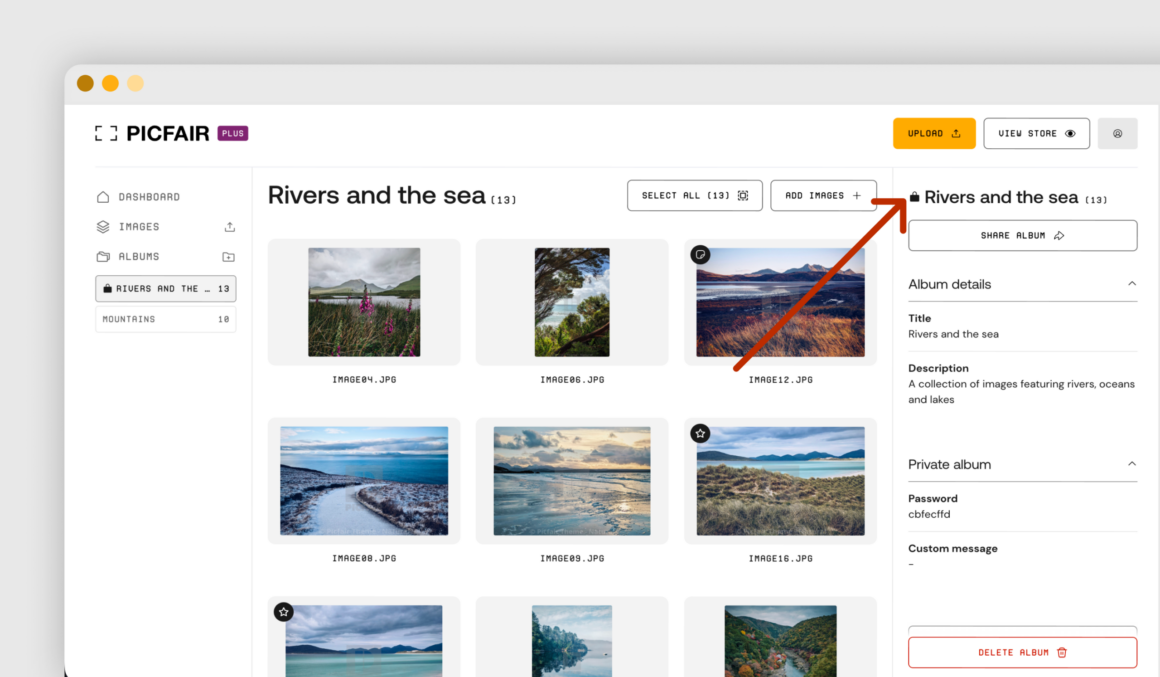This screenshot has height=677, width=1160.
Task: Toggle the star badge on IMAGE16.JPG
Action: (x=700, y=433)
